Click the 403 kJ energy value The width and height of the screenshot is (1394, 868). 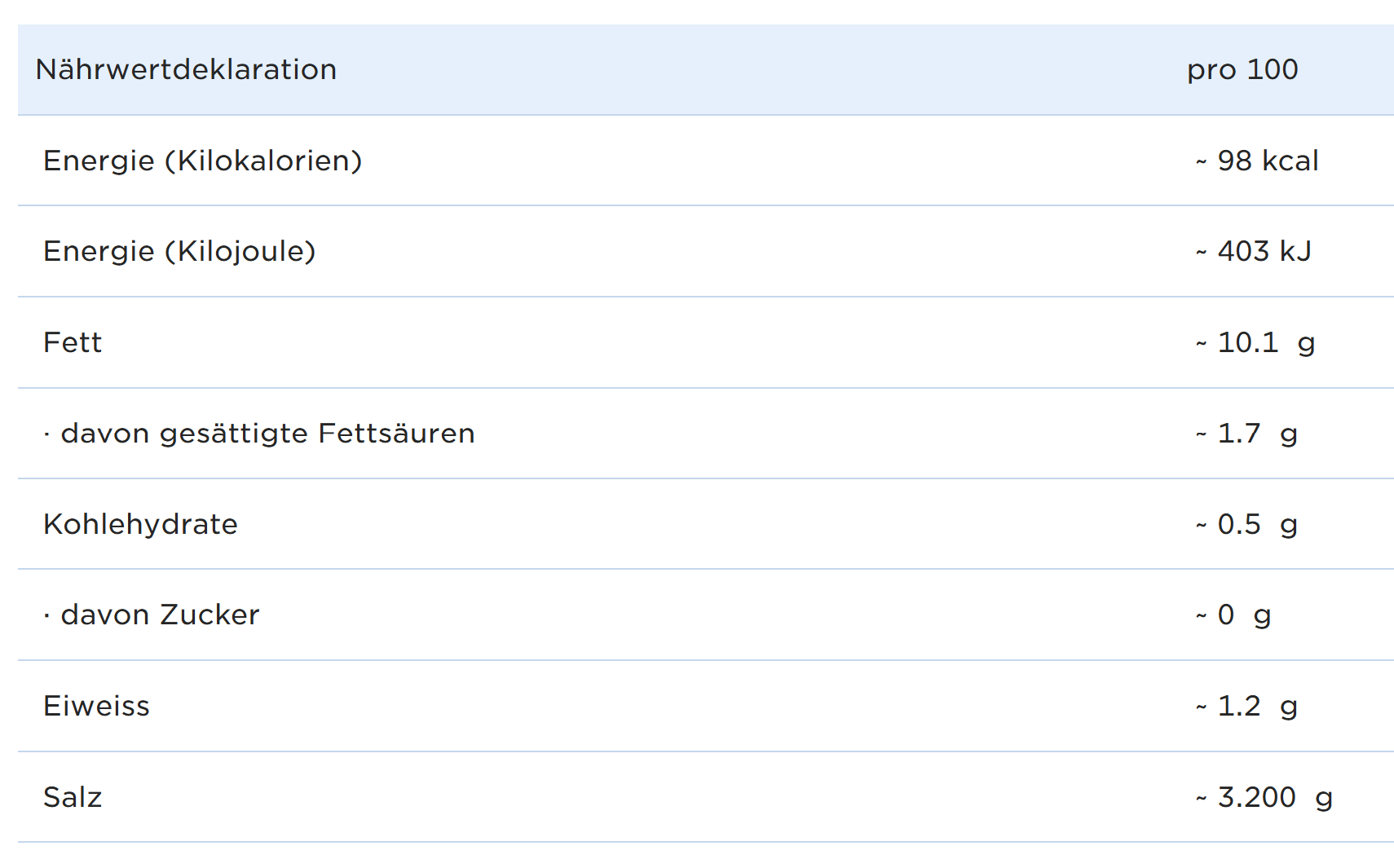1264,252
